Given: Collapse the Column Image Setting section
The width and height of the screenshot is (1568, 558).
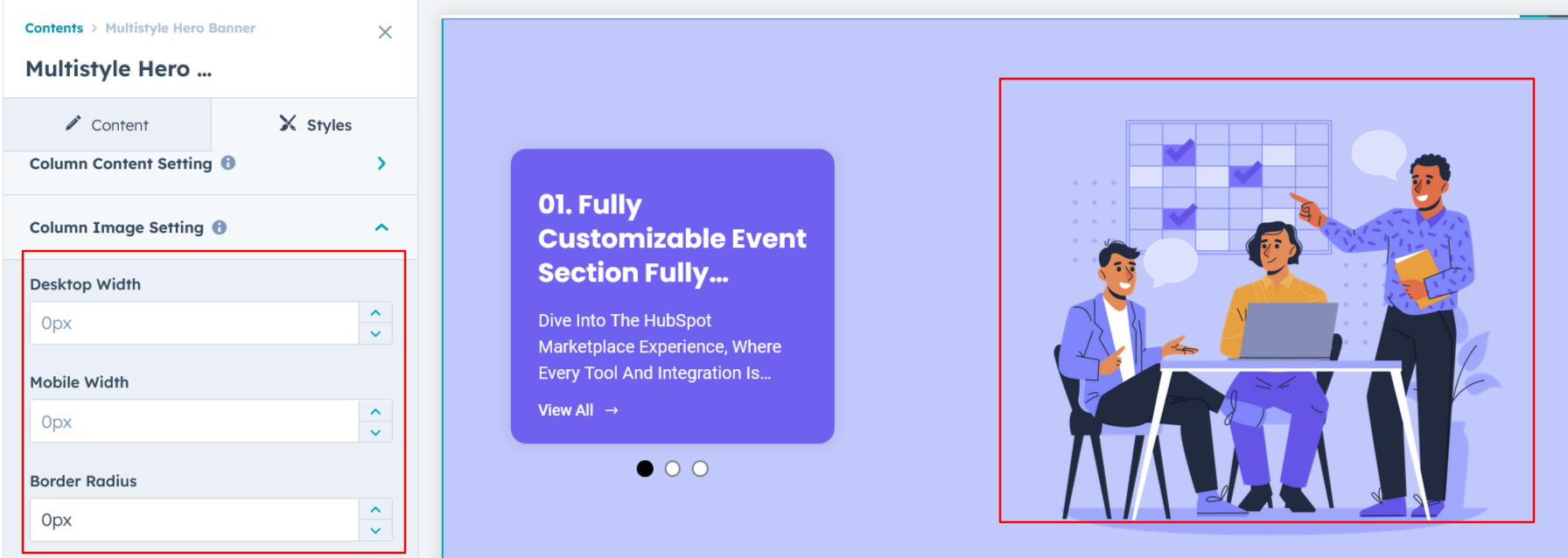Looking at the screenshot, I should (381, 227).
